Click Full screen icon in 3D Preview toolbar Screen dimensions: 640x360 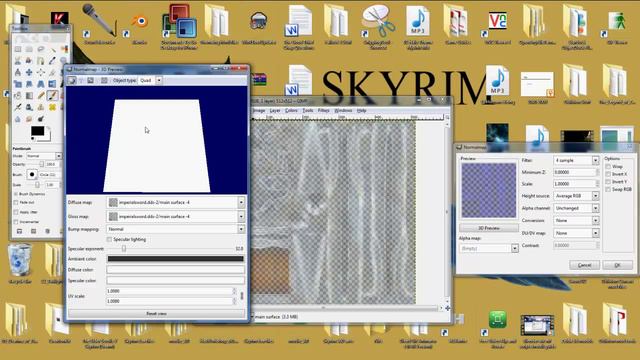[104, 80]
